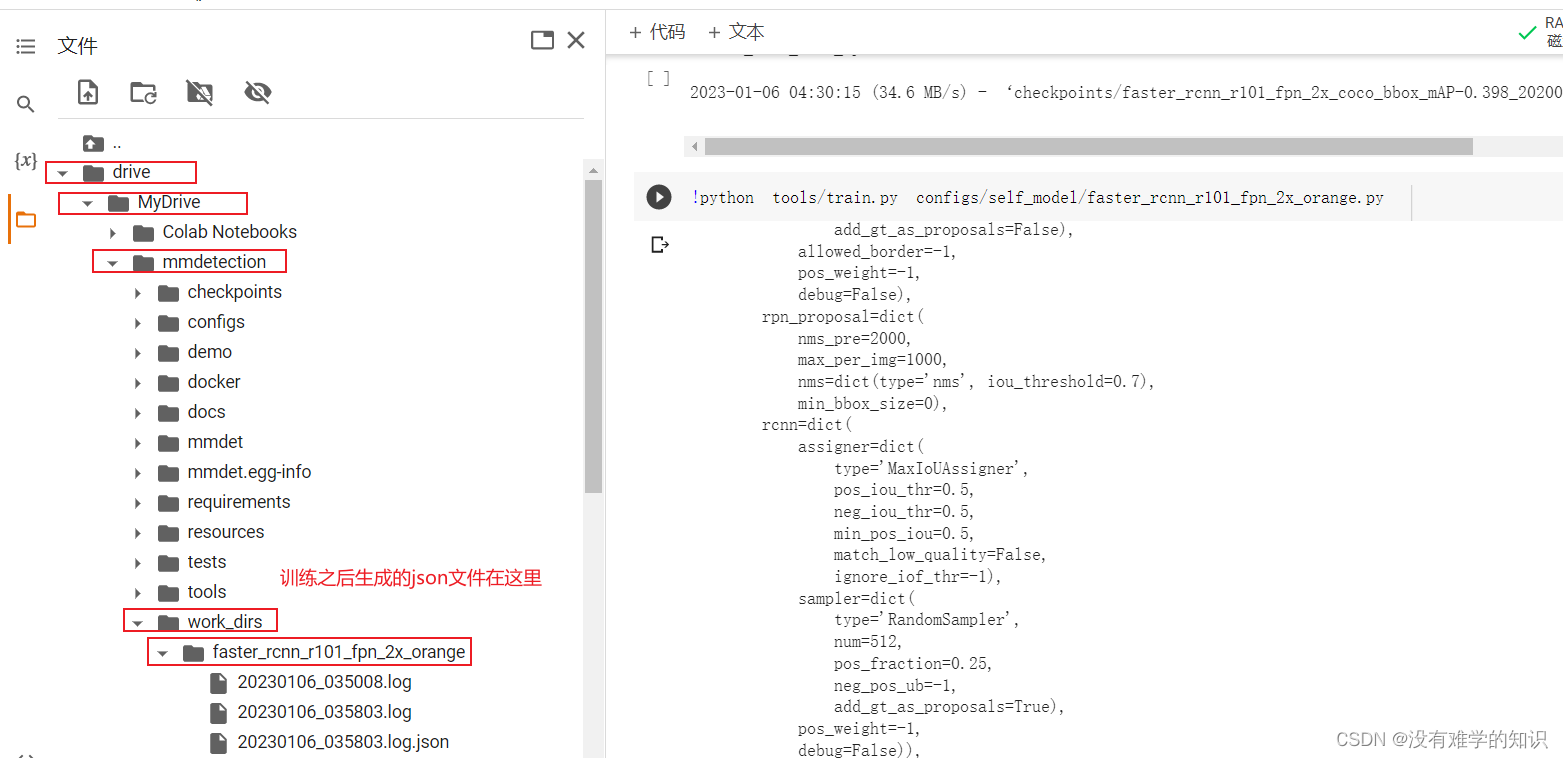Screen dimensions: 1563x758
Task: Expand the tools folder
Action: tap(138, 593)
